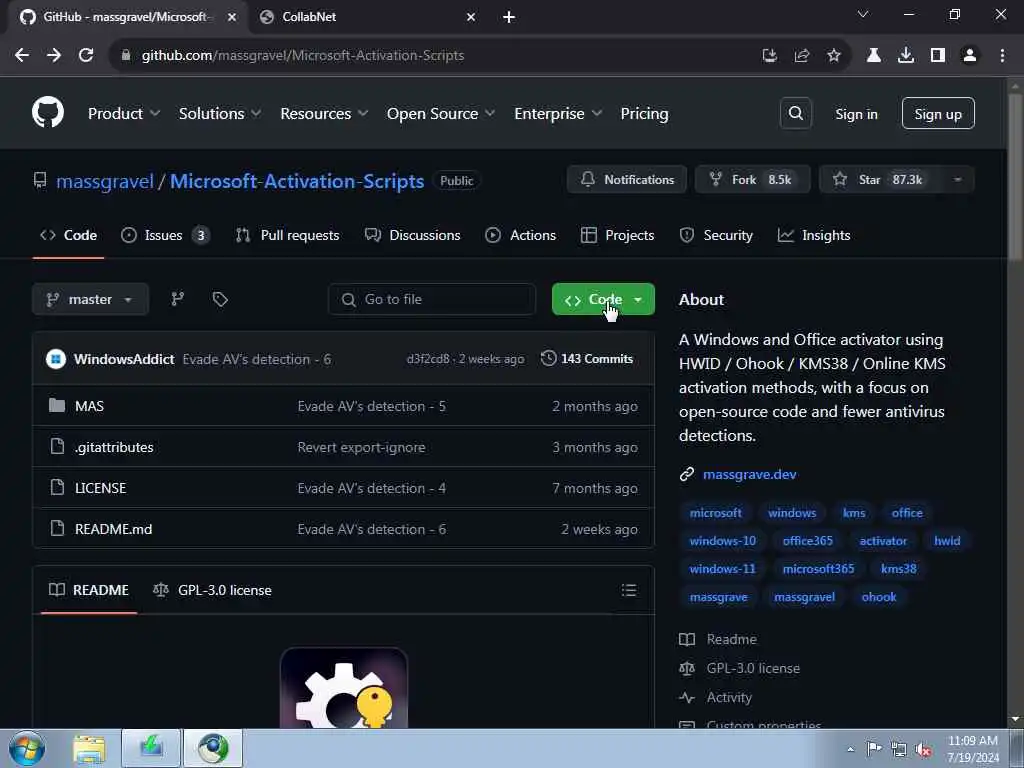Open massgravel owner link
The width and height of the screenshot is (1024, 768).
104,181
